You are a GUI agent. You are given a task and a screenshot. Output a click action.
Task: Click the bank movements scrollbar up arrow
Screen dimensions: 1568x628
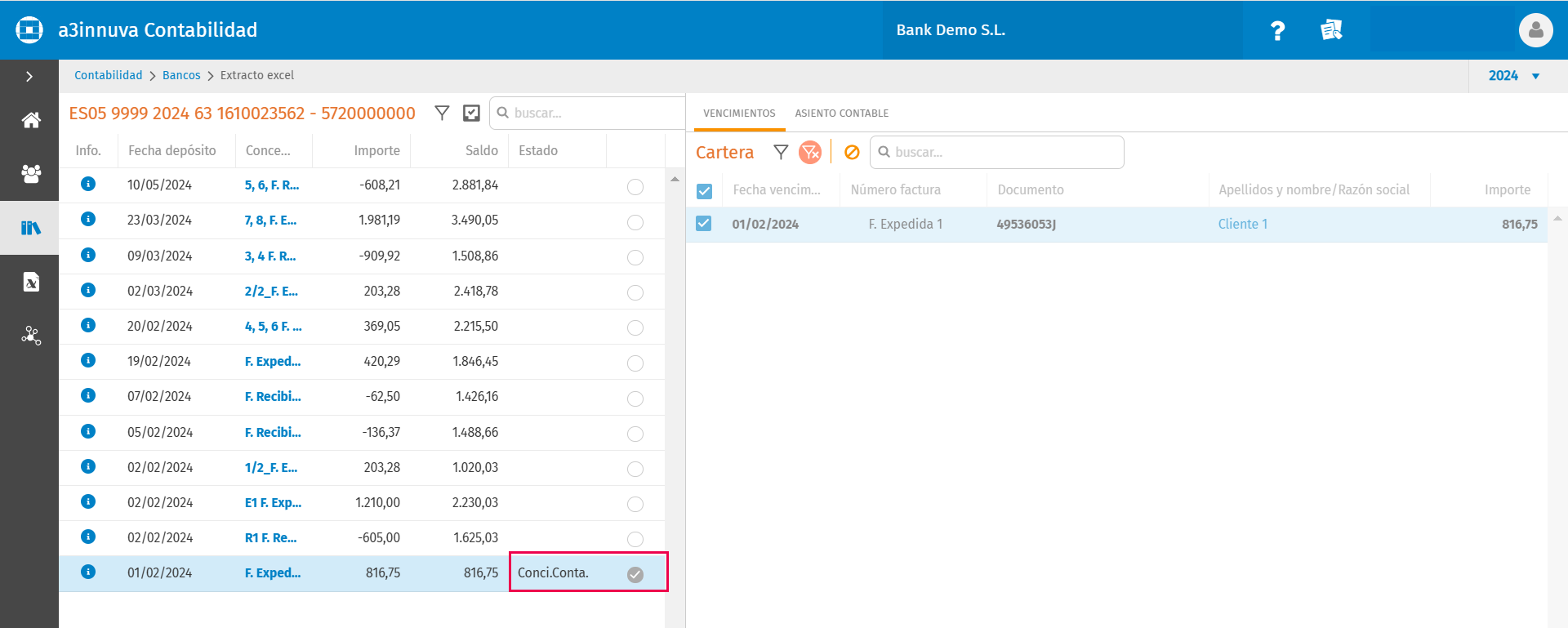[x=675, y=179]
